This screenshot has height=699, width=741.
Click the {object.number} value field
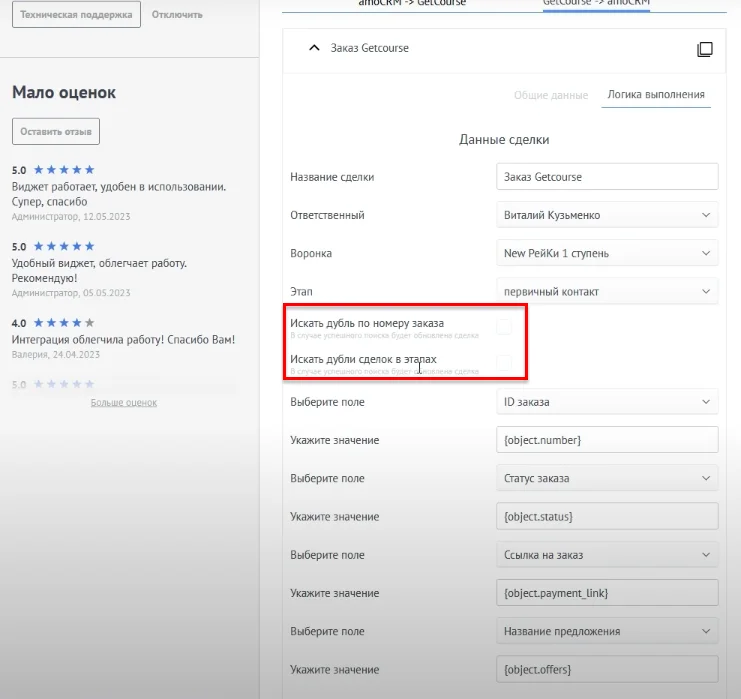click(607, 440)
